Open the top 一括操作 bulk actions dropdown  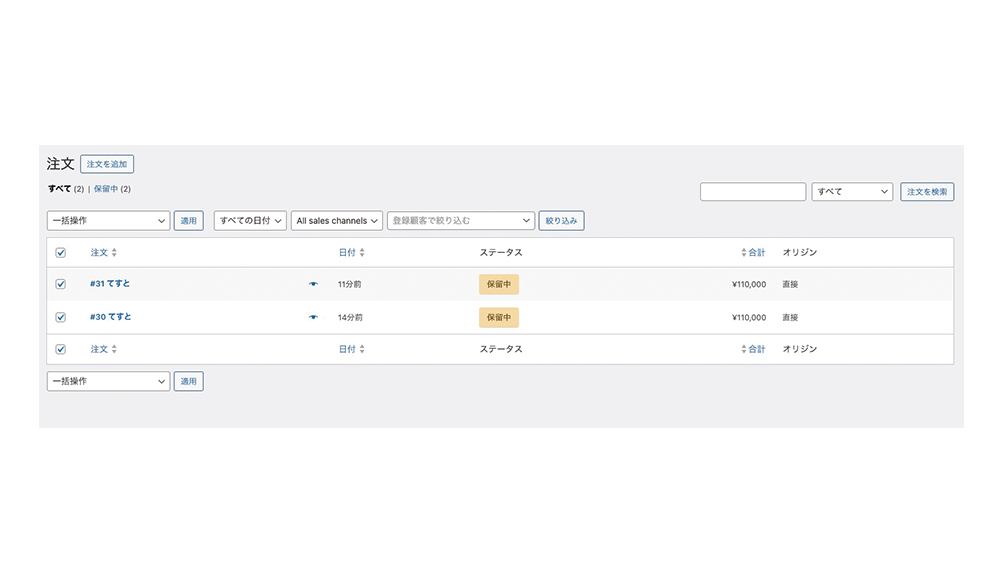coord(108,221)
